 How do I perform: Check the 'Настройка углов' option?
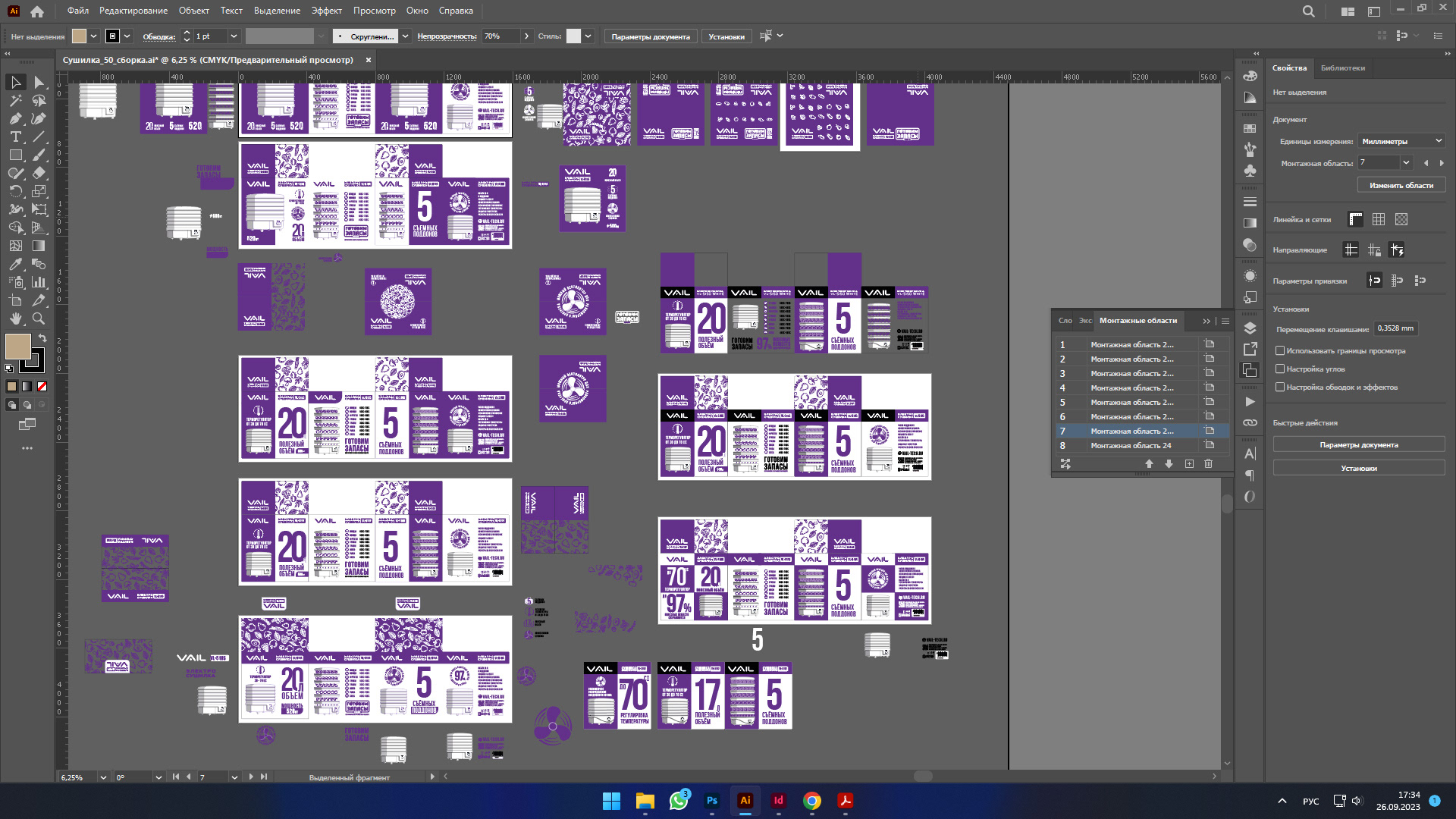click(x=1280, y=369)
